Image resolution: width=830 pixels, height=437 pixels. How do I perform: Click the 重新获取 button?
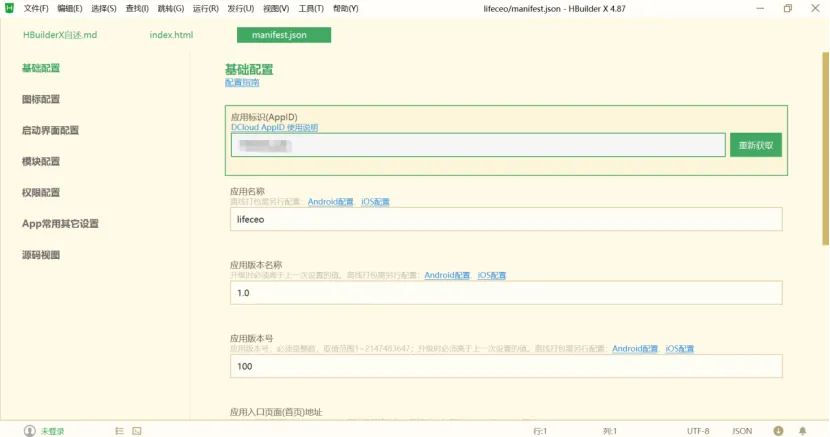756,145
